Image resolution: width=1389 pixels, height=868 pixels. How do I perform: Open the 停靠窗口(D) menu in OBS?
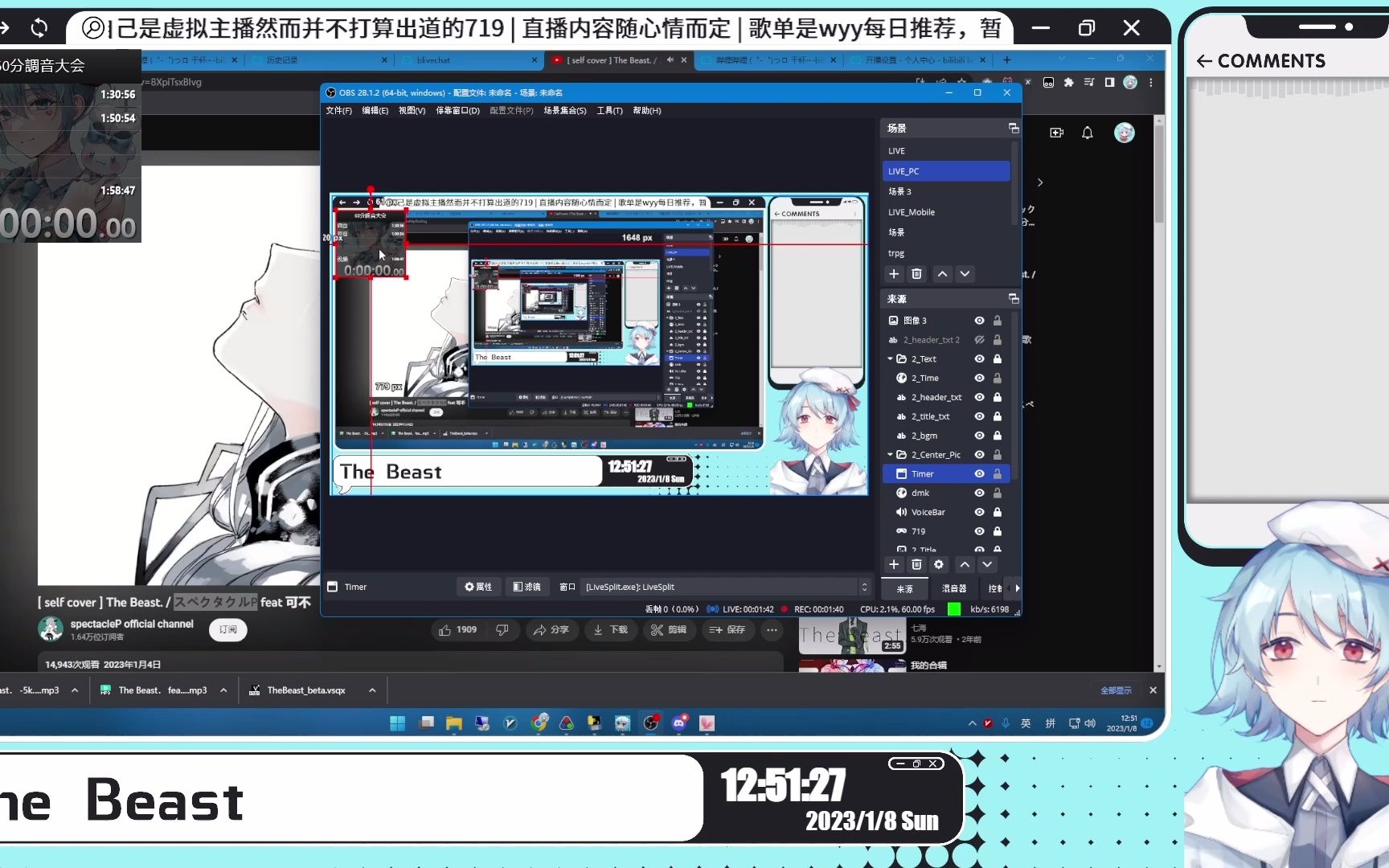point(457,111)
